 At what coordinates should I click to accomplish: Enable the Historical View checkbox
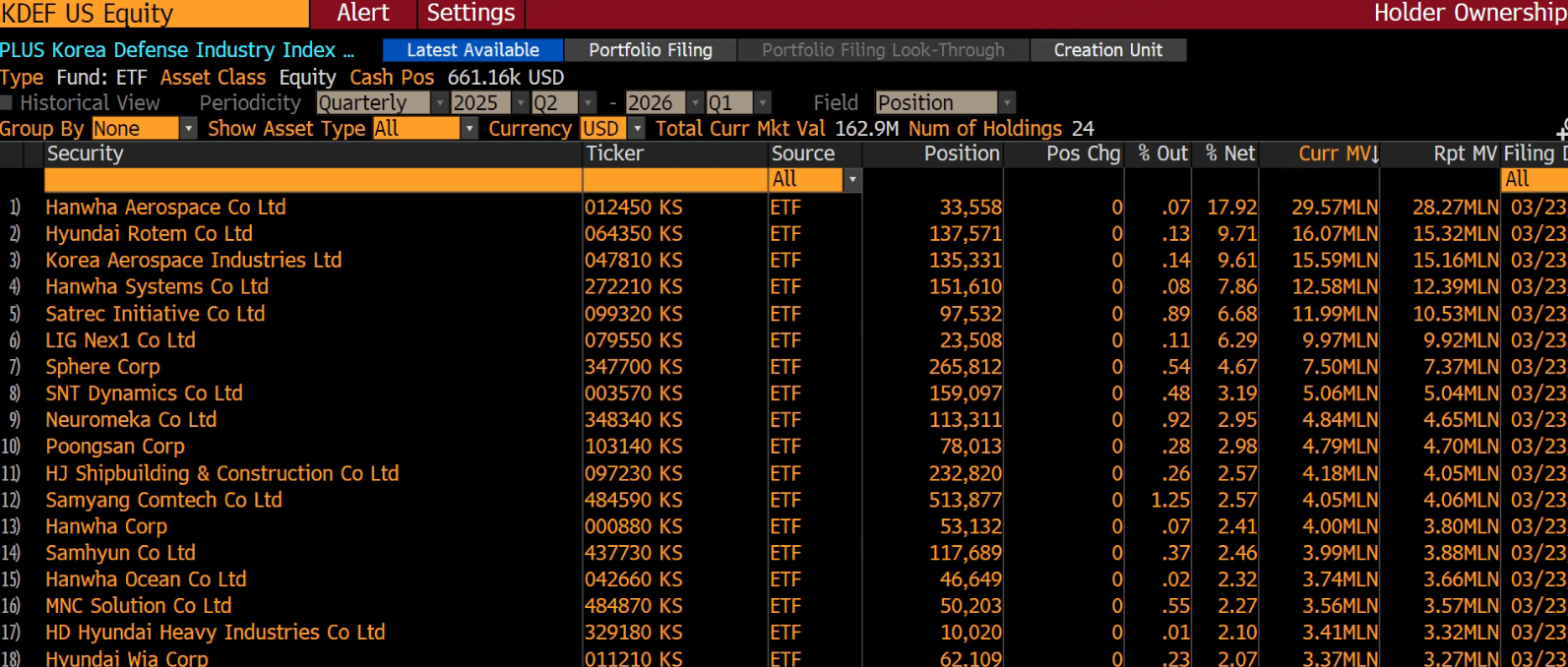pos(7,103)
